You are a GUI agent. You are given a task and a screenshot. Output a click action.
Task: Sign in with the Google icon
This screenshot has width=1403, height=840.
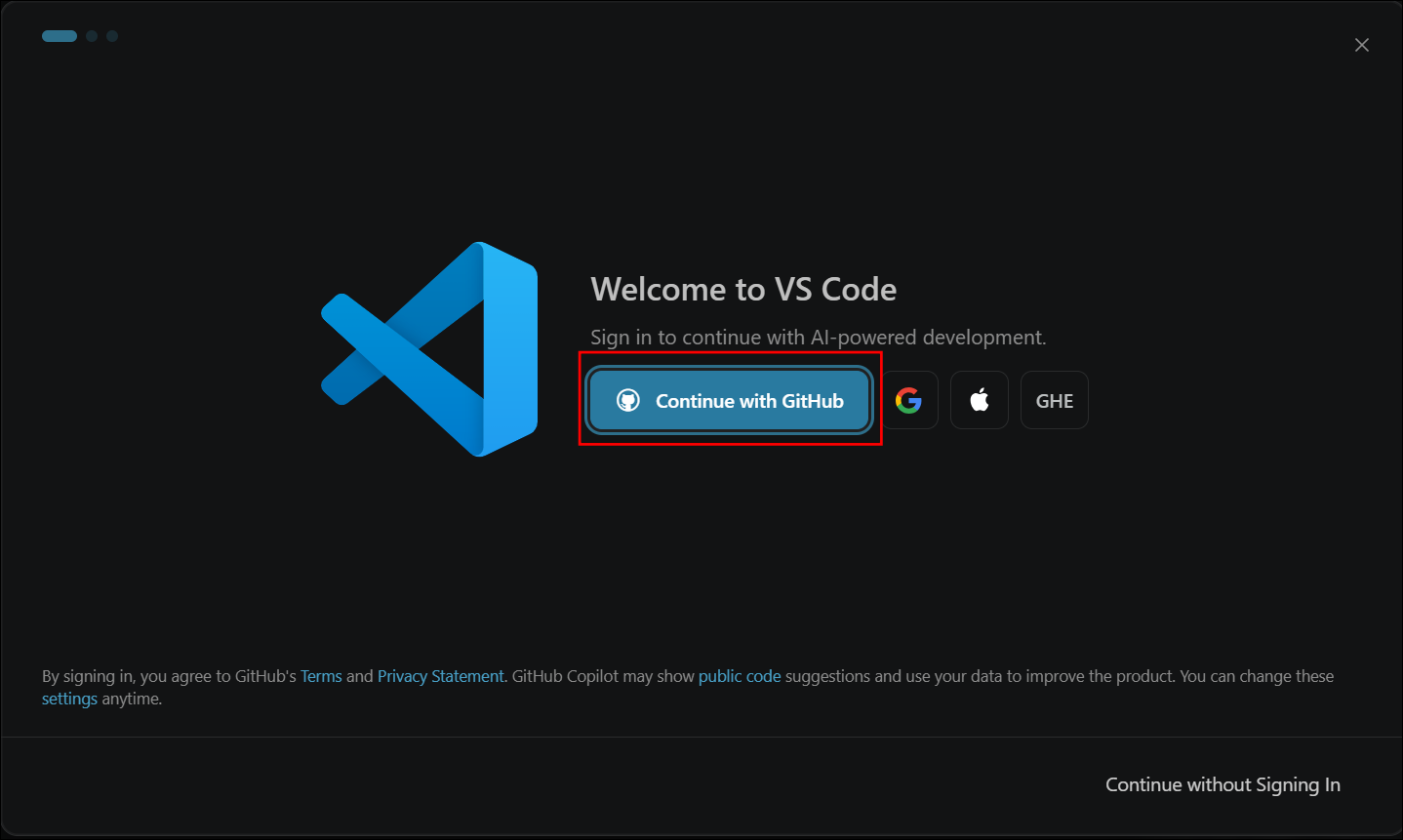pyautogui.click(x=908, y=400)
